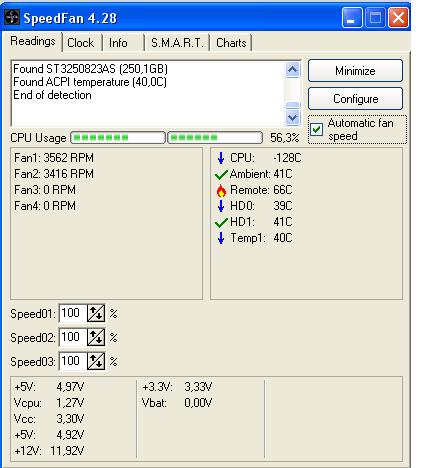The width and height of the screenshot is (431, 468).
Task: Click the blue down arrow beside Temp1
Action: click(221, 238)
